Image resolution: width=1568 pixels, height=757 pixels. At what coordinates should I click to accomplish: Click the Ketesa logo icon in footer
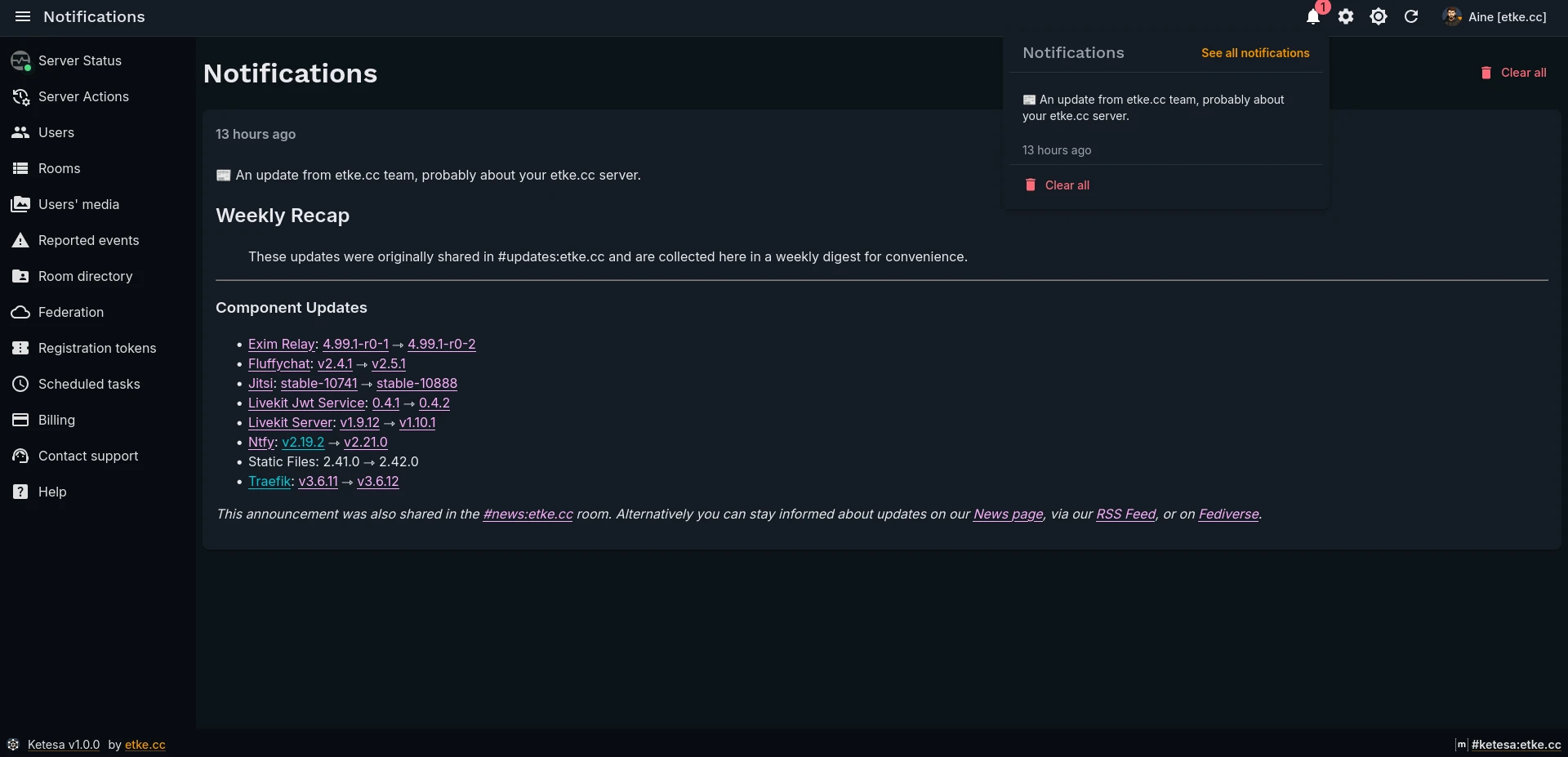(x=13, y=745)
